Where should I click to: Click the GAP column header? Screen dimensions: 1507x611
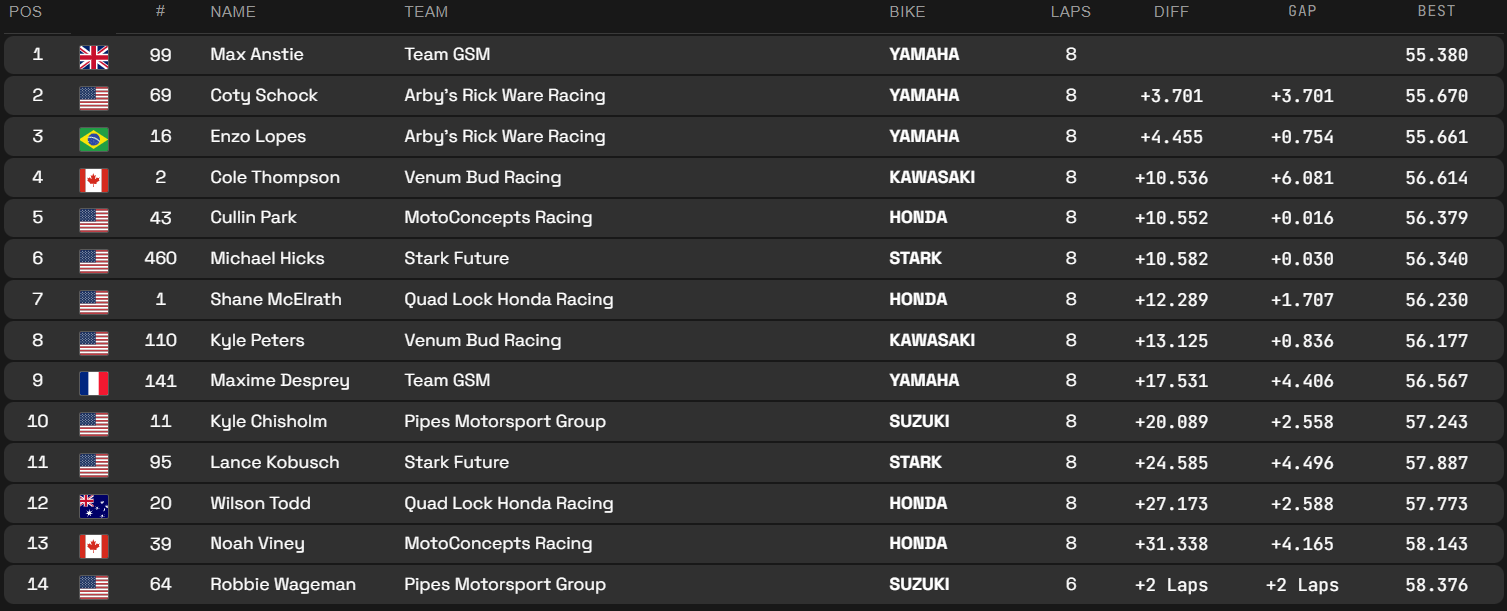1302,11
